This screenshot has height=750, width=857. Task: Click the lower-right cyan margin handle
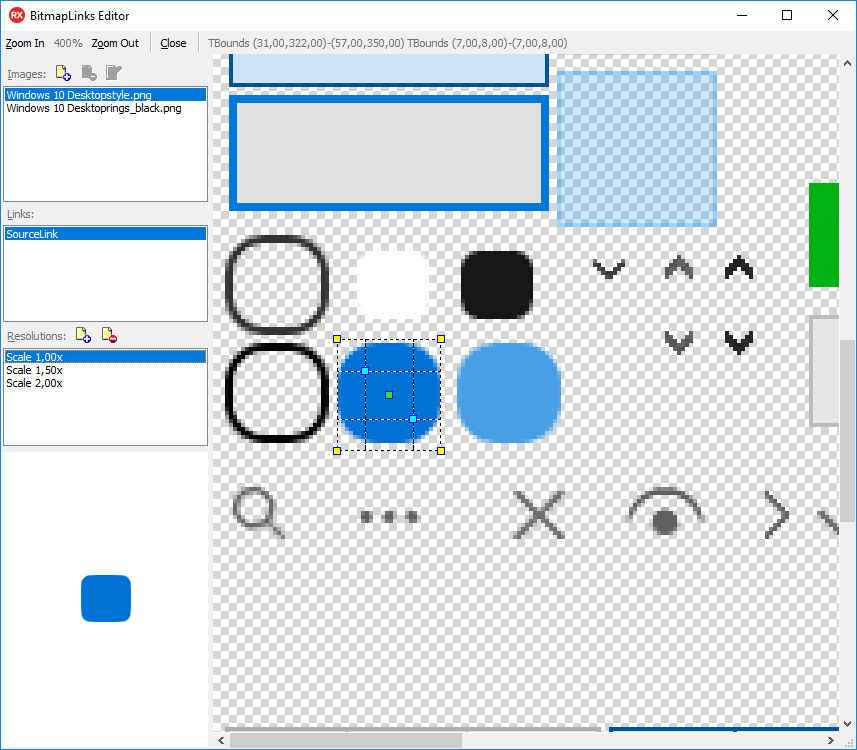413,419
